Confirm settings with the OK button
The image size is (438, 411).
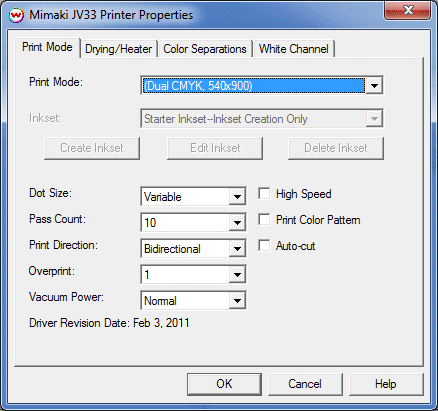click(224, 384)
